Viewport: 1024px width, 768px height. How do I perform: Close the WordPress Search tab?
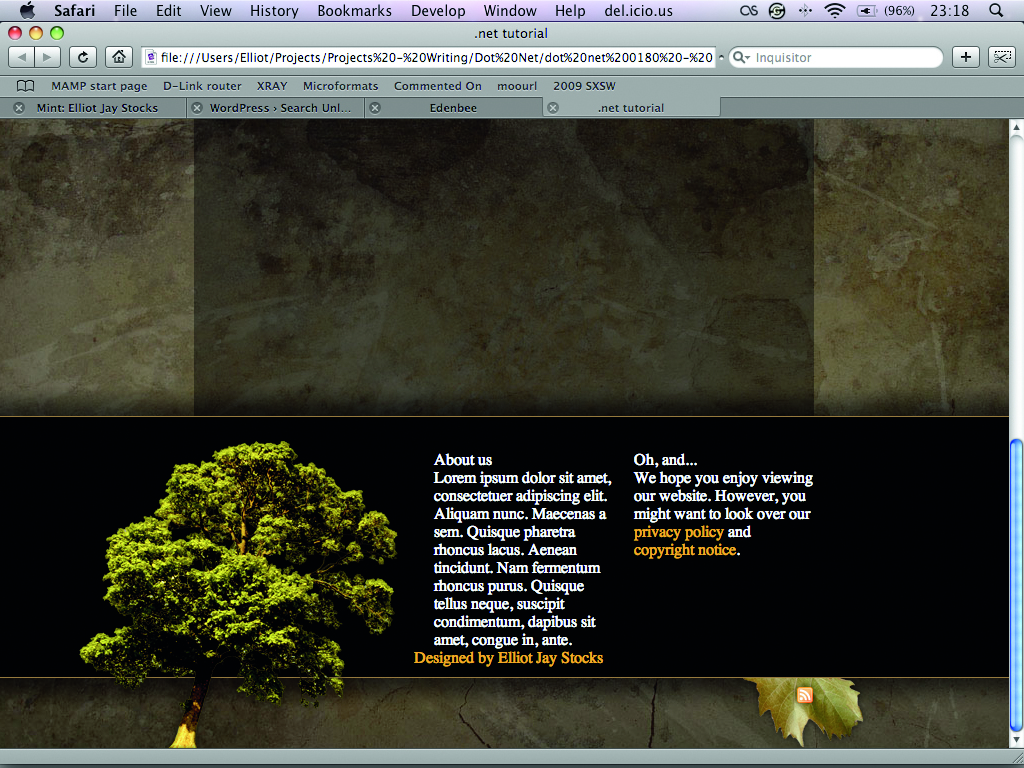pyautogui.click(x=197, y=108)
